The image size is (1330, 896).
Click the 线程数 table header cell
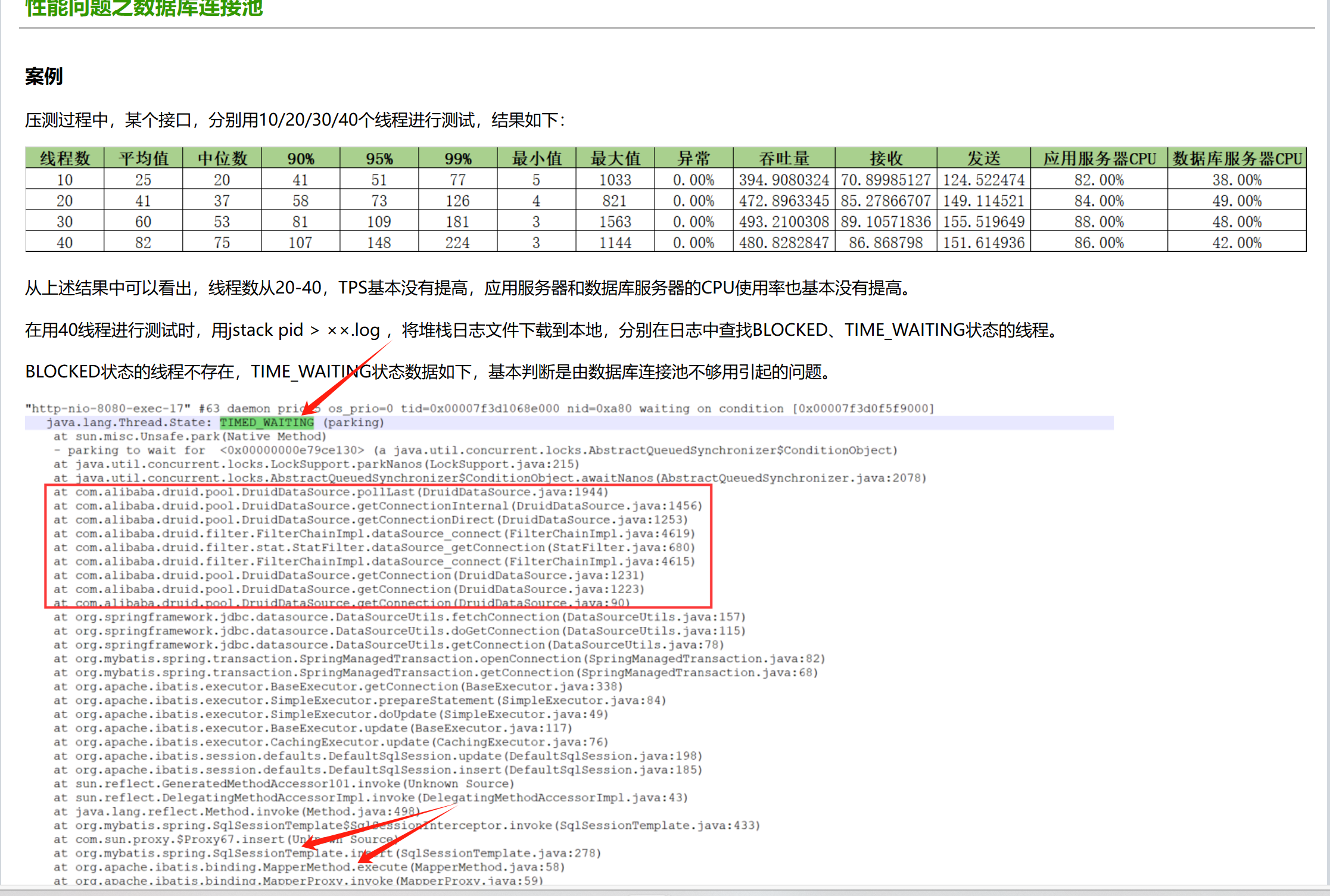[64, 158]
